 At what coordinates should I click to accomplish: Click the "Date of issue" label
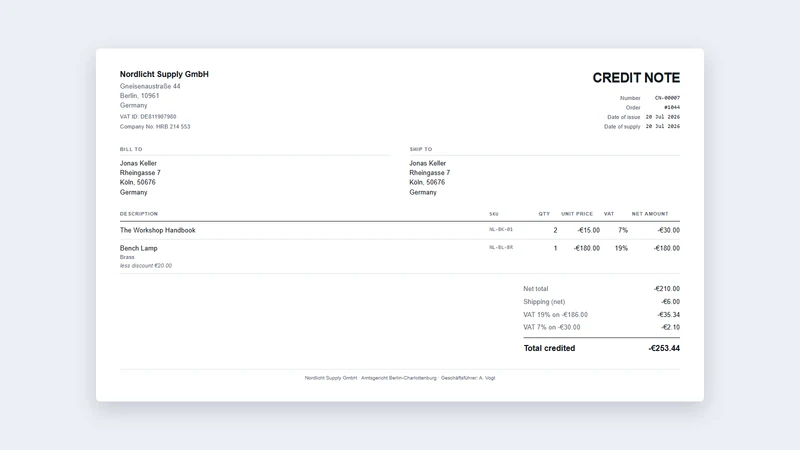[623, 117]
